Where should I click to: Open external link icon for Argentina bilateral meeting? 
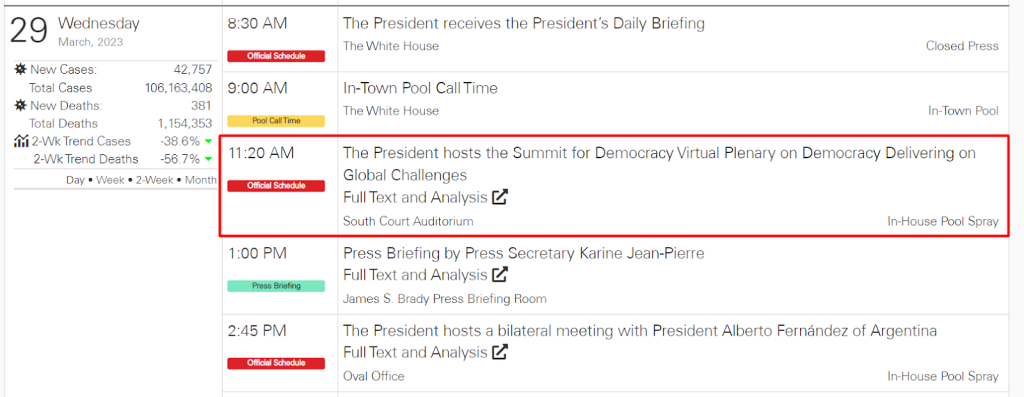(500, 353)
